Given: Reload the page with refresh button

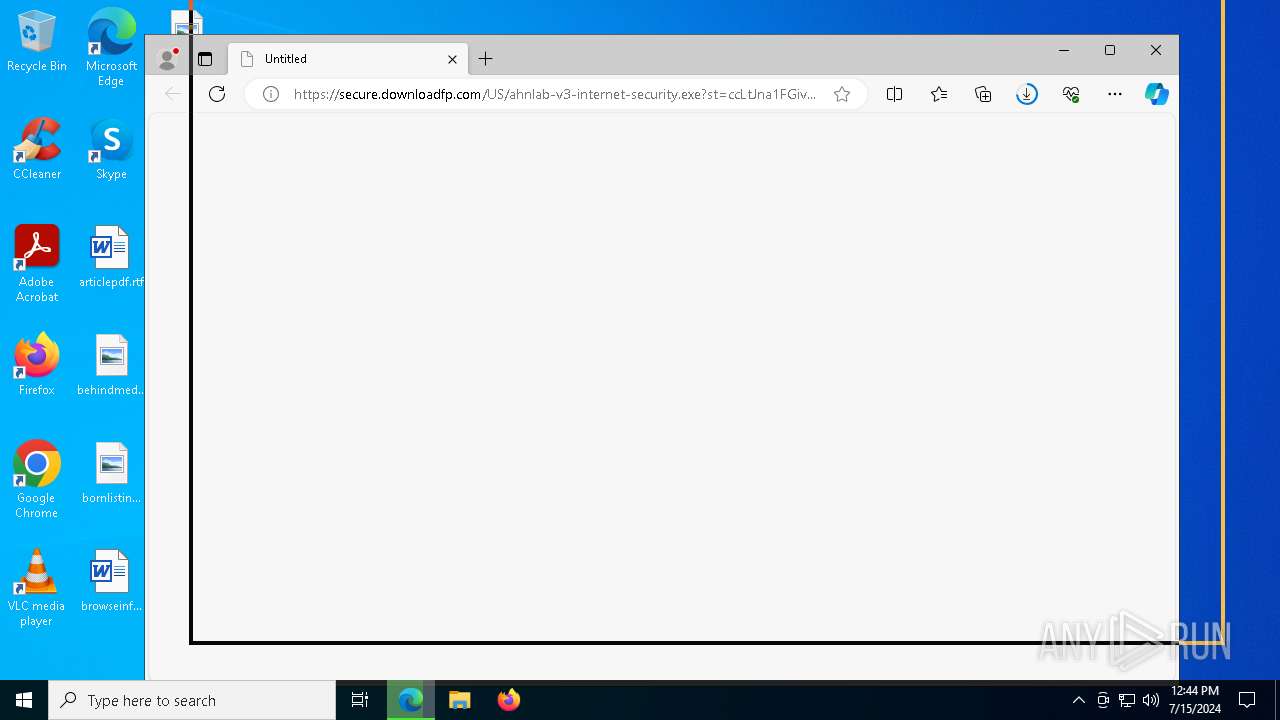Looking at the screenshot, I should 217,94.
